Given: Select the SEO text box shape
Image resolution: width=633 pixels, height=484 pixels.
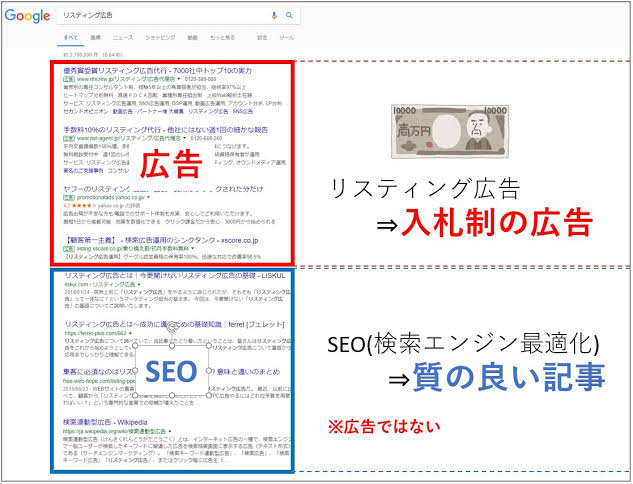Looking at the screenshot, I should coord(172,372).
